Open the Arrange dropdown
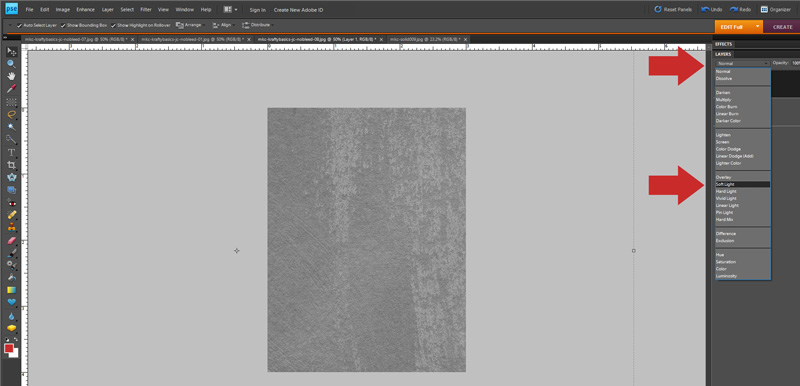This screenshot has width=800, height=386. 190,25
